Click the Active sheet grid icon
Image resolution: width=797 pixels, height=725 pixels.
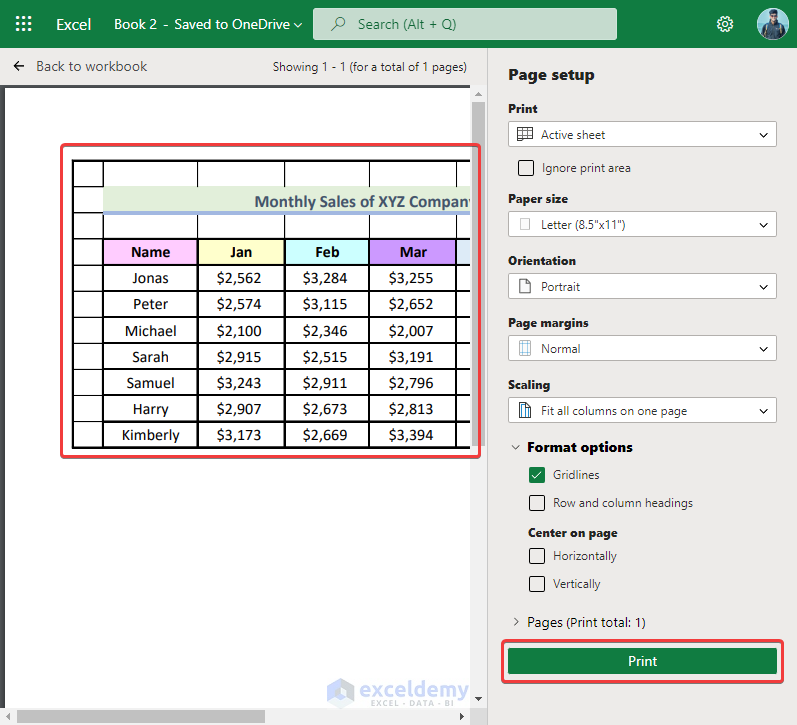pyautogui.click(x=525, y=134)
